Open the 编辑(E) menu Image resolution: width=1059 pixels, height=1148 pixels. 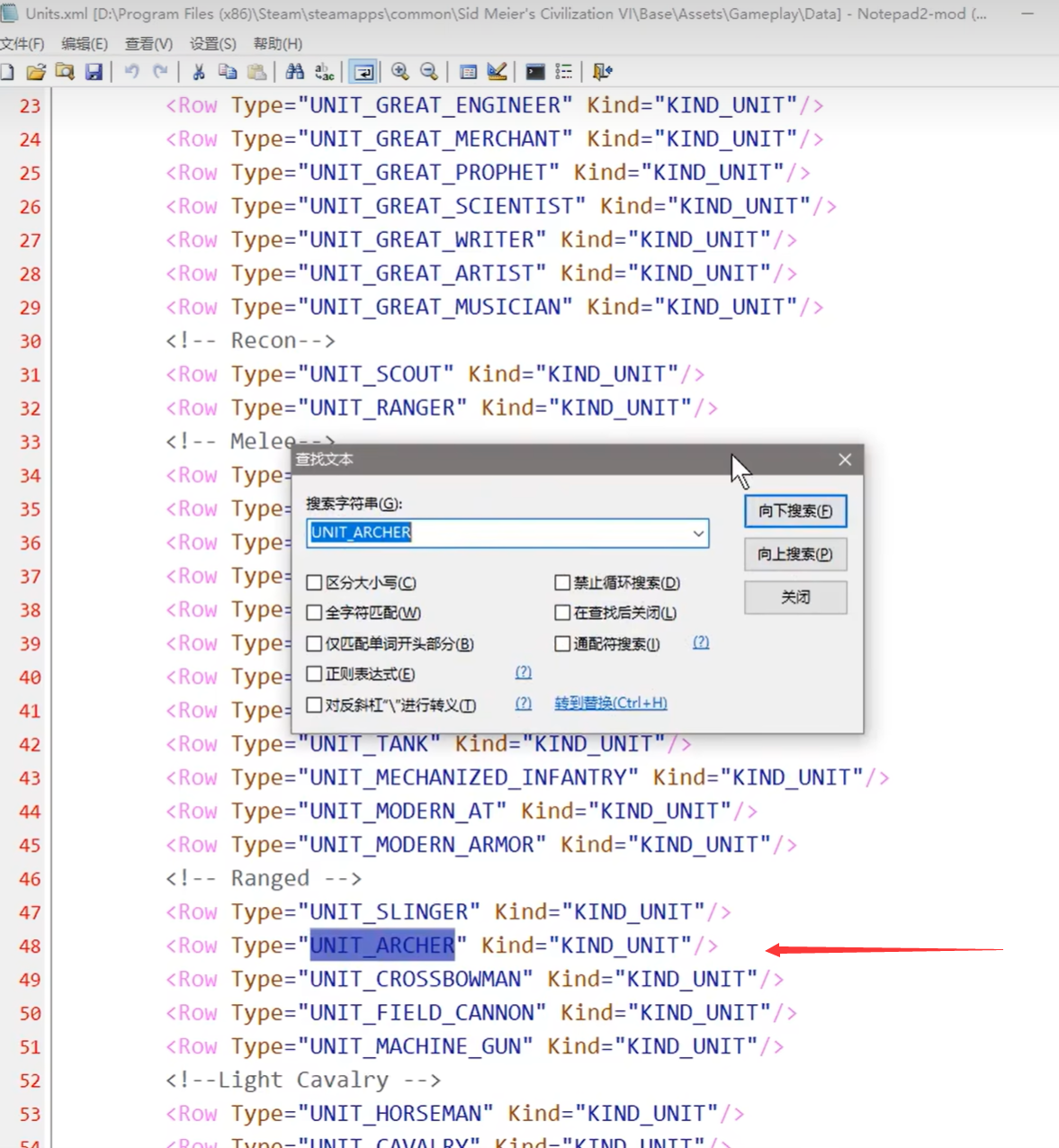click(x=85, y=43)
